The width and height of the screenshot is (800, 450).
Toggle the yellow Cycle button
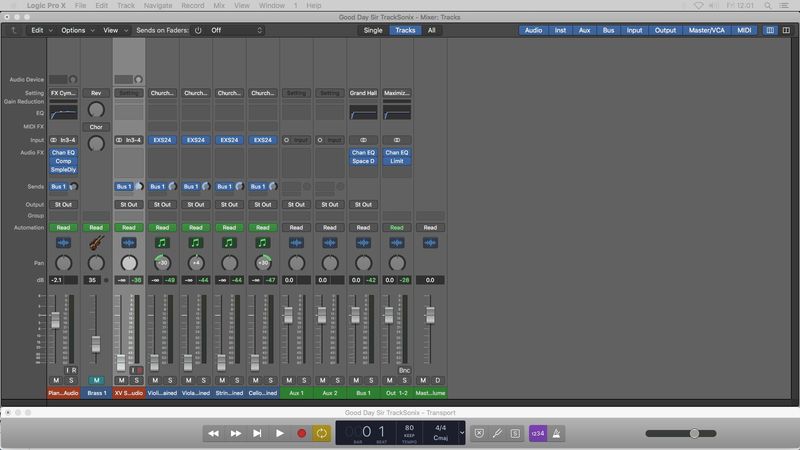pos(321,433)
